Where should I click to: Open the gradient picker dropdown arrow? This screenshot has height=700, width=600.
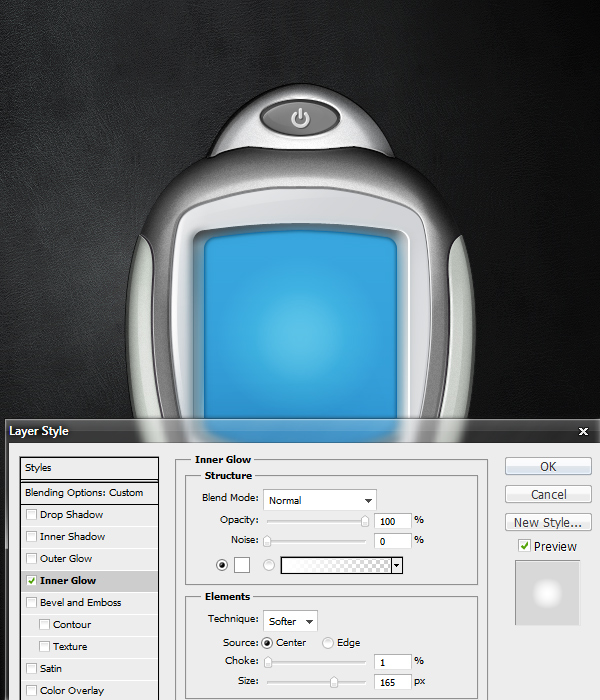coord(397,566)
